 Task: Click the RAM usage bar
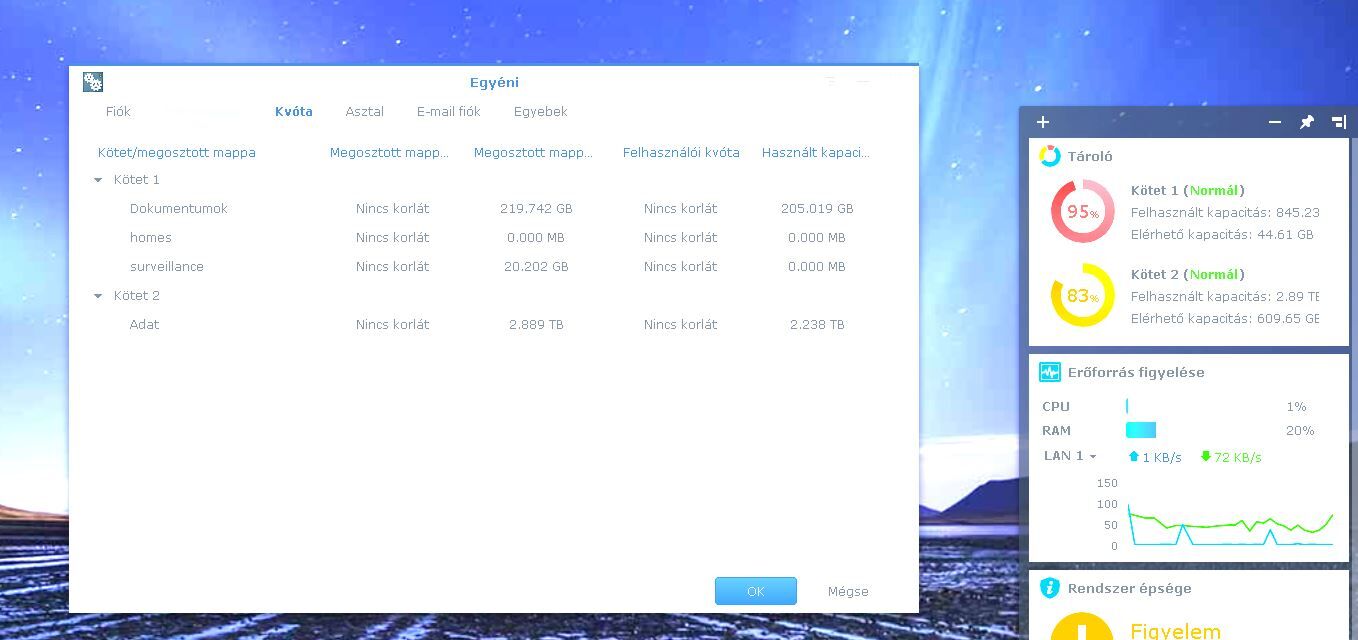click(1141, 430)
